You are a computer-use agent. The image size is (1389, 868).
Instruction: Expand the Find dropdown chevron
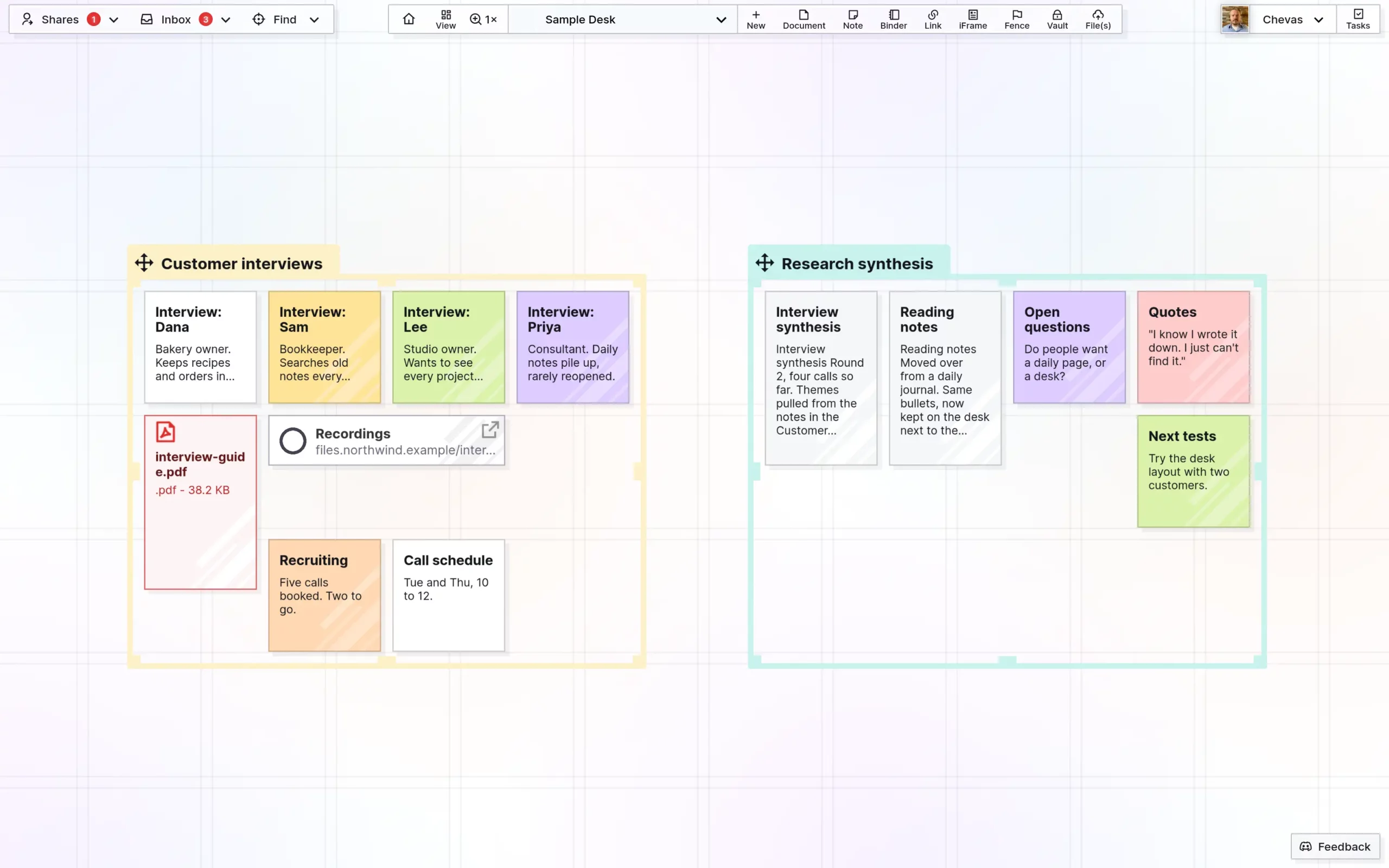(x=314, y=20)
